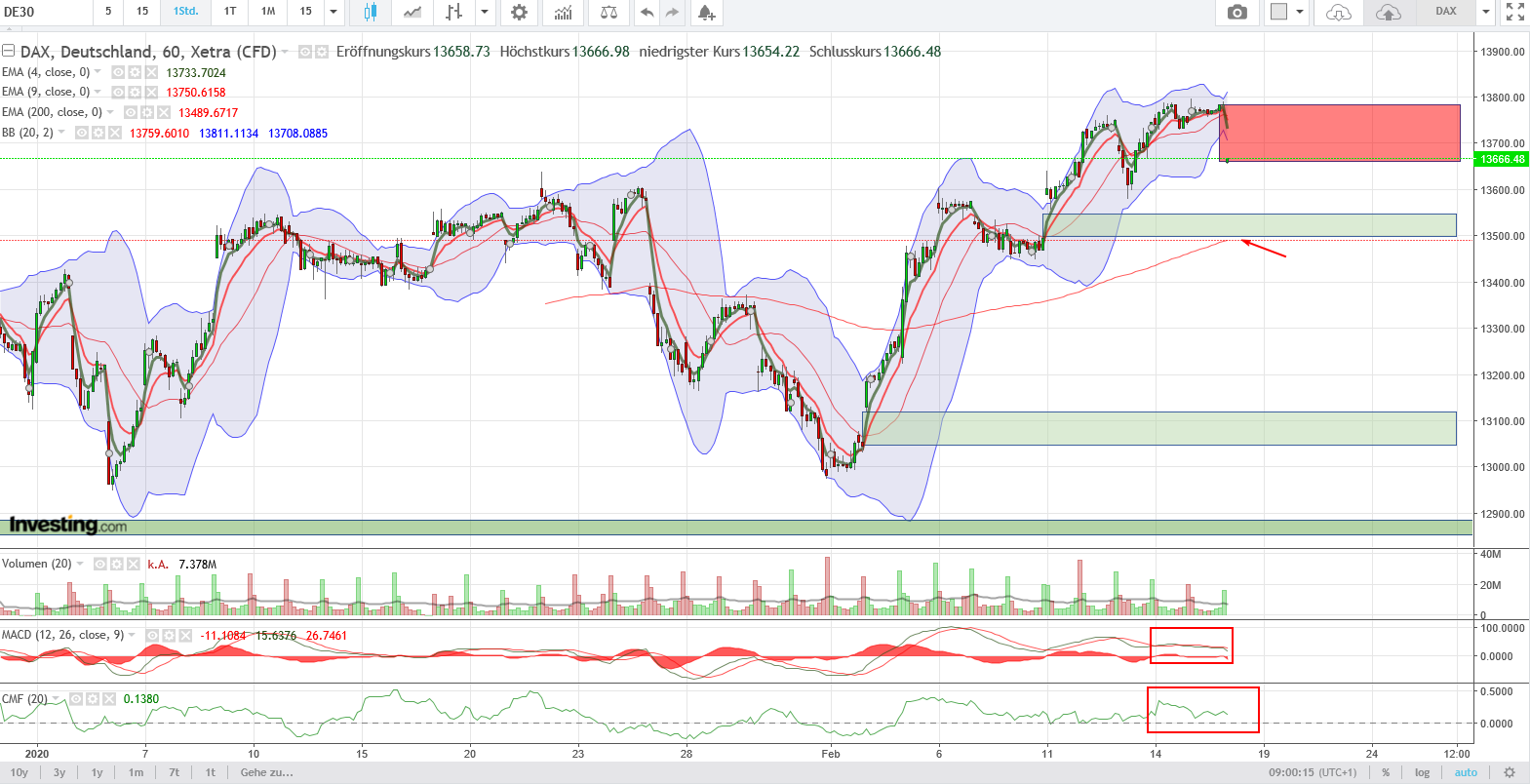Hide the DAX main price series
This screenshot has width=1530, height=784.
[304, 52]
